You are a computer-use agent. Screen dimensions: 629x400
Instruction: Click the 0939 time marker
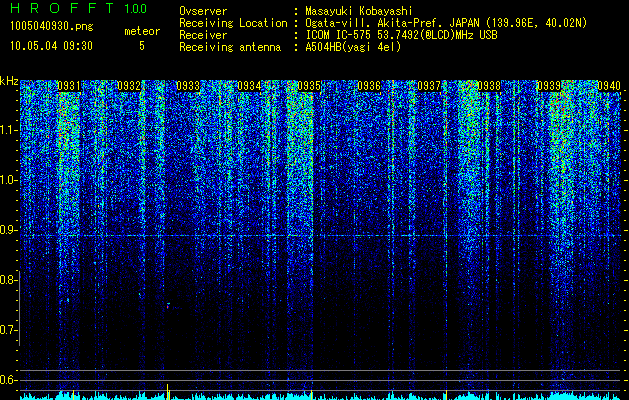click(x=549, y=86)
